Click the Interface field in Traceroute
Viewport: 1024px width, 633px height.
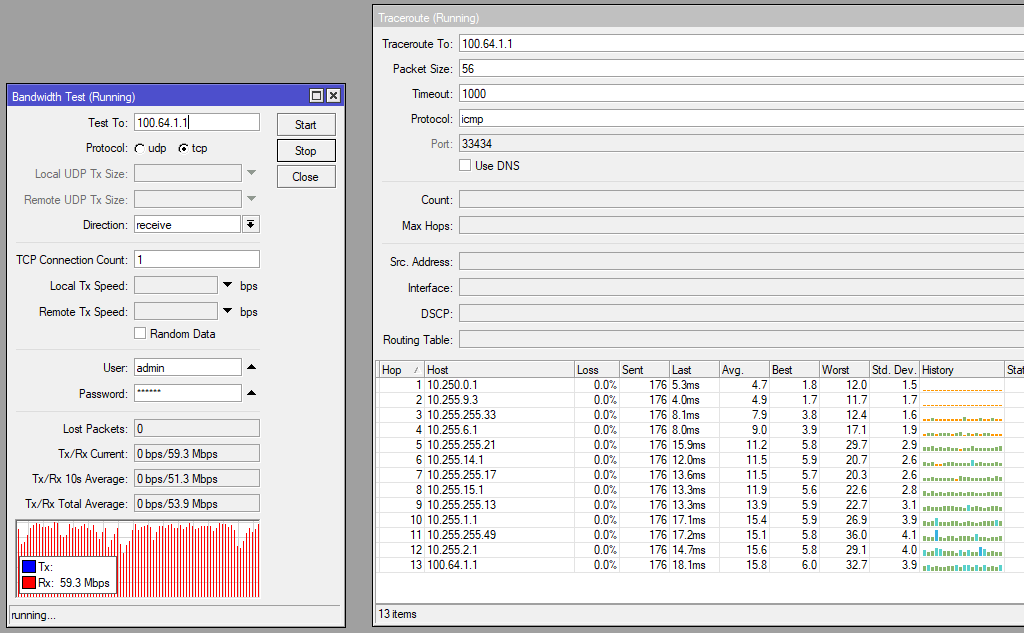(x=741, y=287)
